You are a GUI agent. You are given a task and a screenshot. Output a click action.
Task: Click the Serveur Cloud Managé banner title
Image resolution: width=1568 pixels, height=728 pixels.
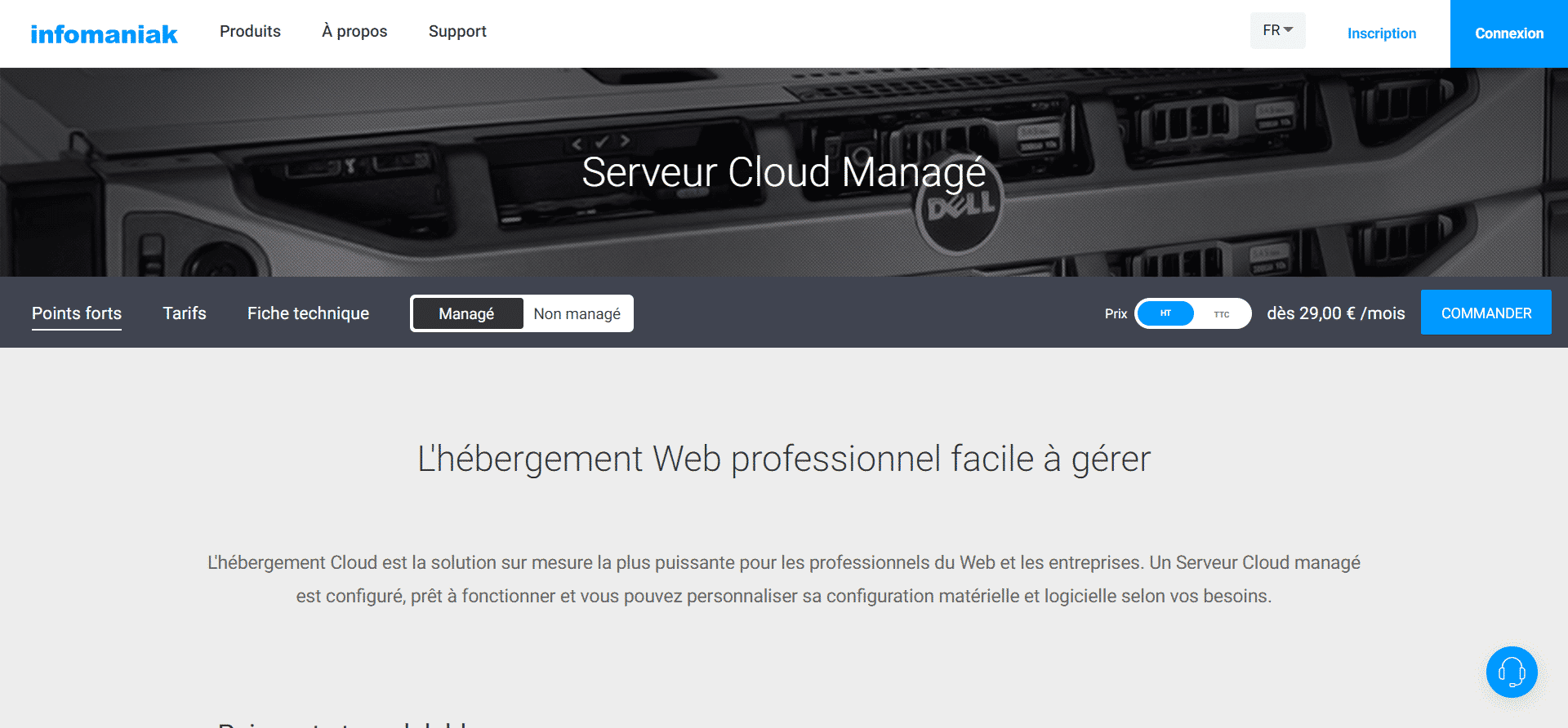783,172
